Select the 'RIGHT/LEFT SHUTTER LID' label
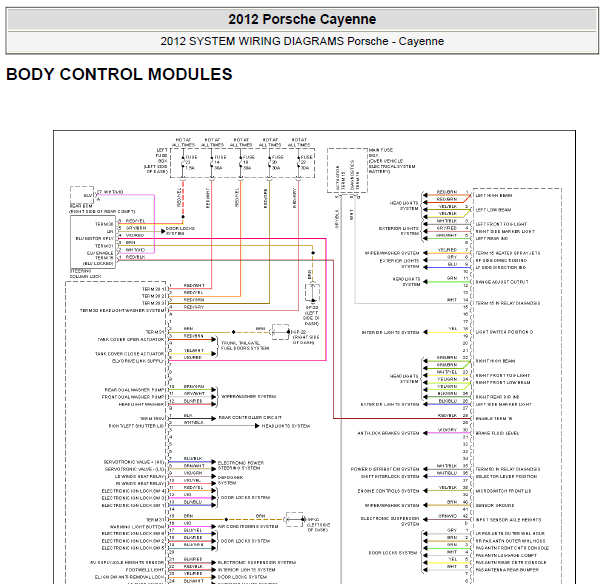This screenshot has height=584, width=602. (136, 426)
